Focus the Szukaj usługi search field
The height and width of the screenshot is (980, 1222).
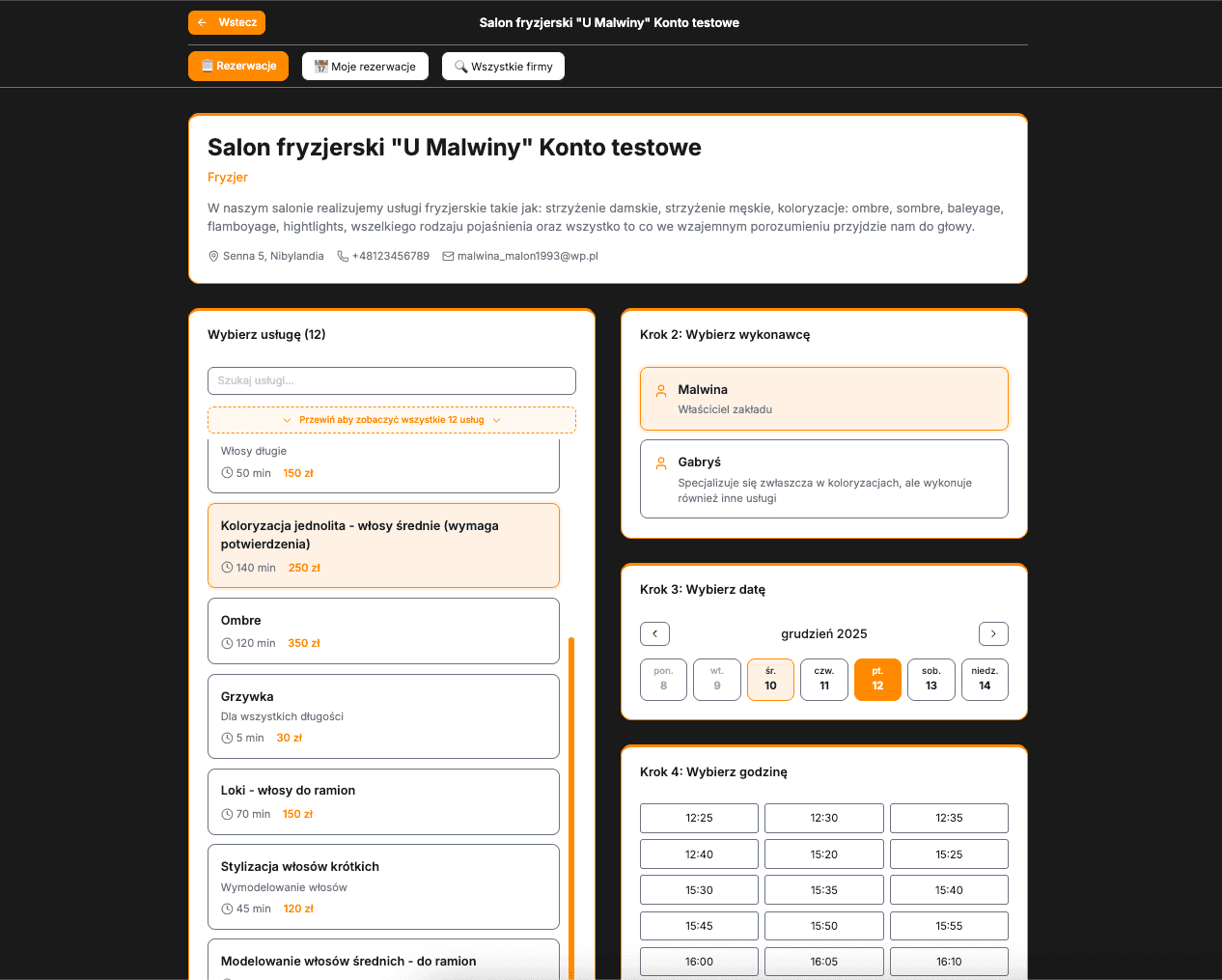(x=391, y=380)
